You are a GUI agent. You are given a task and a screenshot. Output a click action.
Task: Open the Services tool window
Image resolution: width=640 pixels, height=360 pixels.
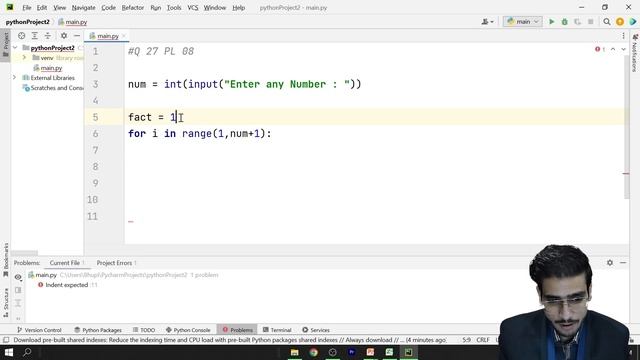pyautogui.click(x=316, y=330)
